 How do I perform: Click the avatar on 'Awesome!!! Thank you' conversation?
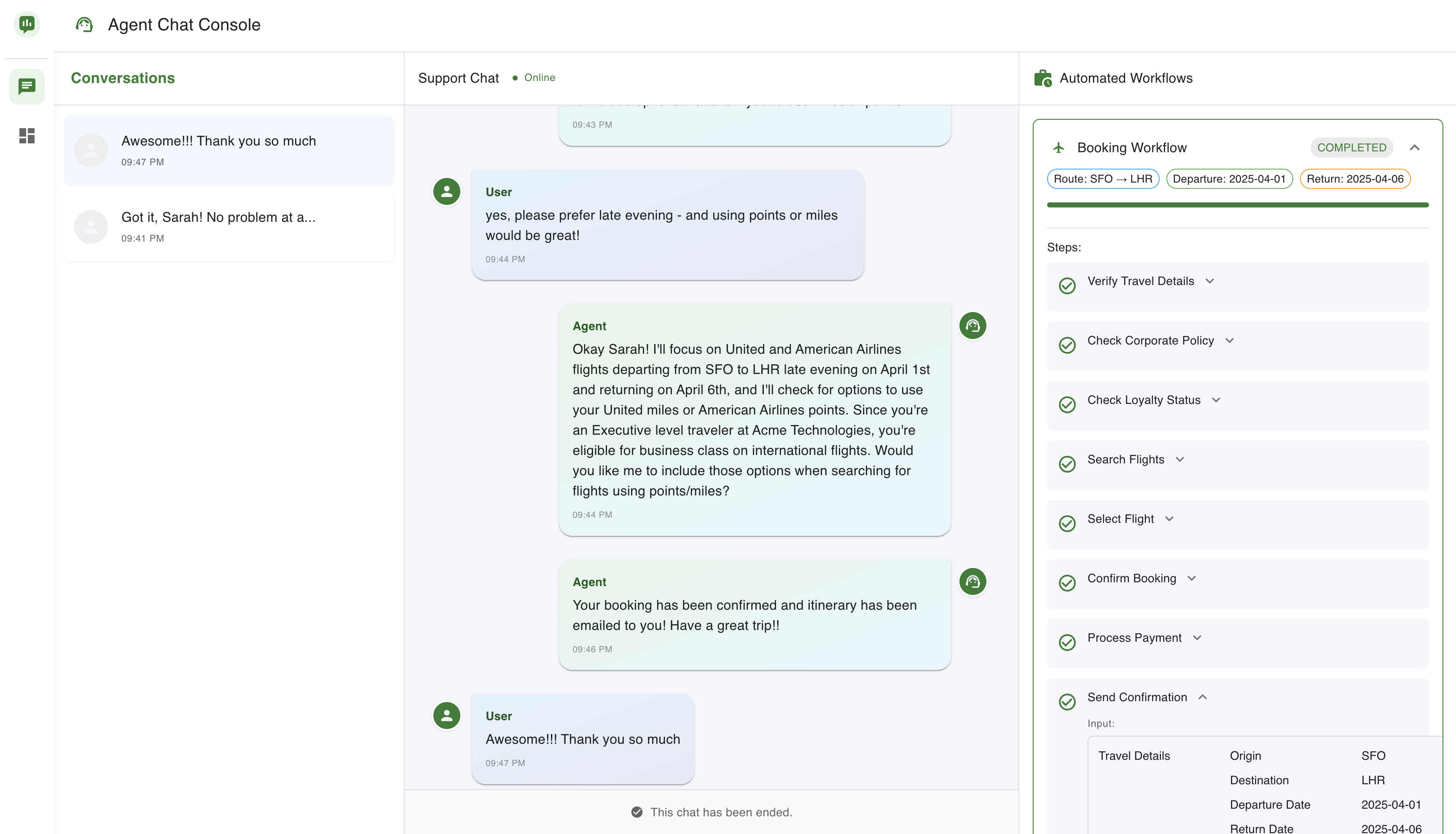pyautogui.click(x=91, y=151)
